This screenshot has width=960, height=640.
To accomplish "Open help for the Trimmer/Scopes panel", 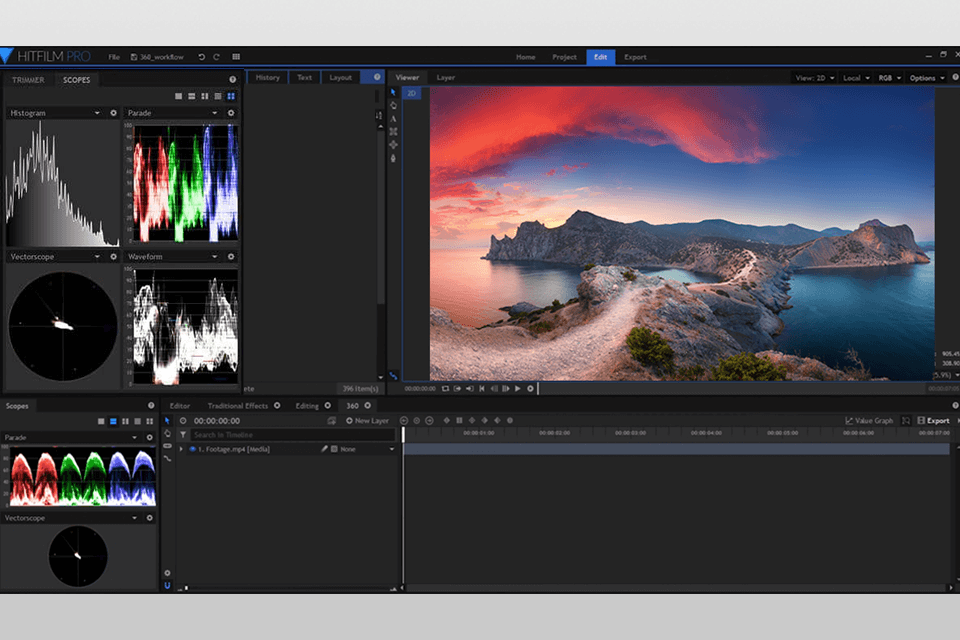I will click(x=233, y=80).
